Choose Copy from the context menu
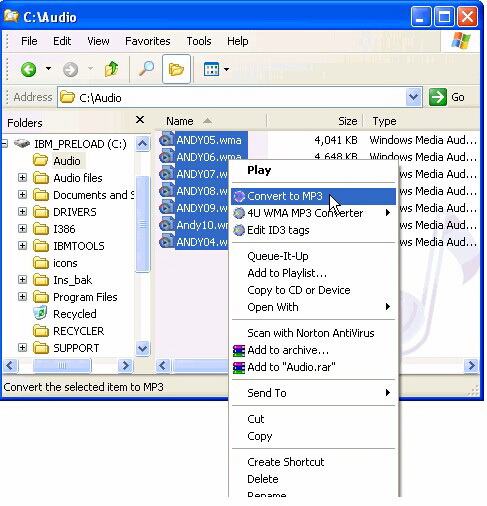 313,436
